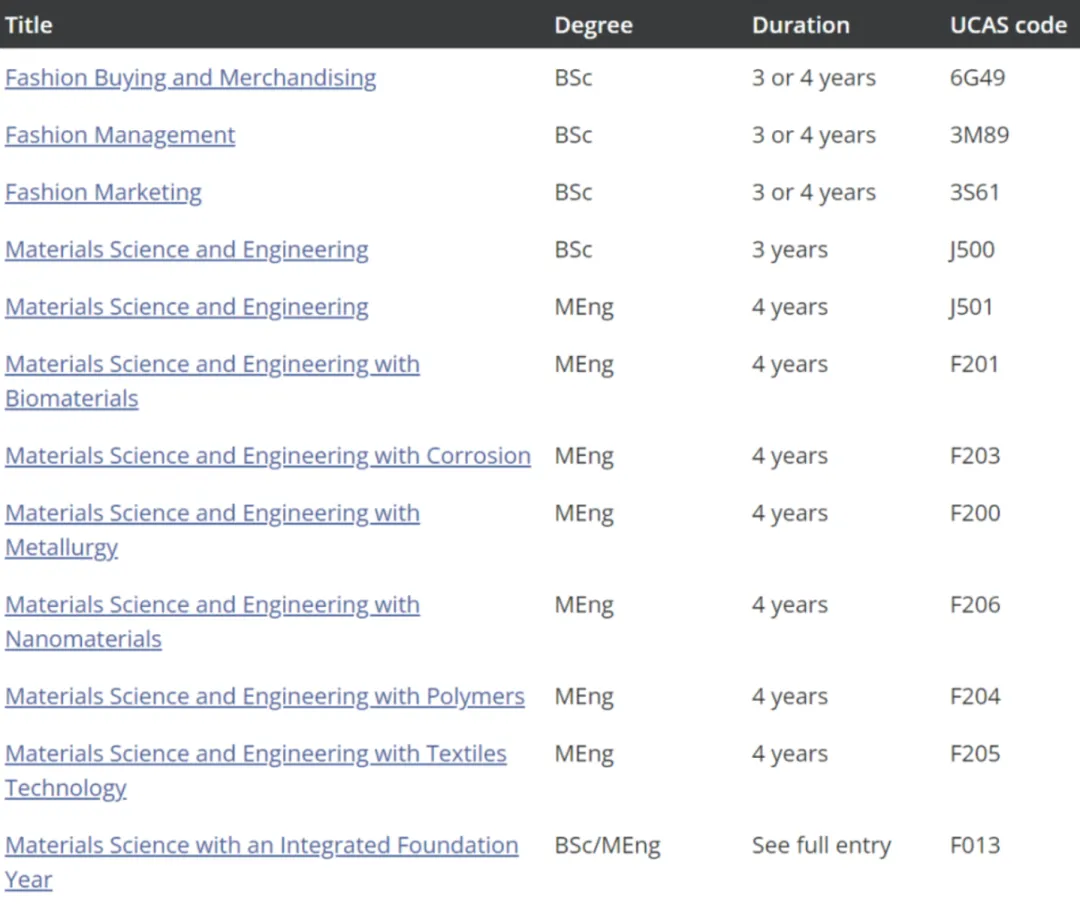Open Materials Science and Engineering link coded J500

point(187,249)
